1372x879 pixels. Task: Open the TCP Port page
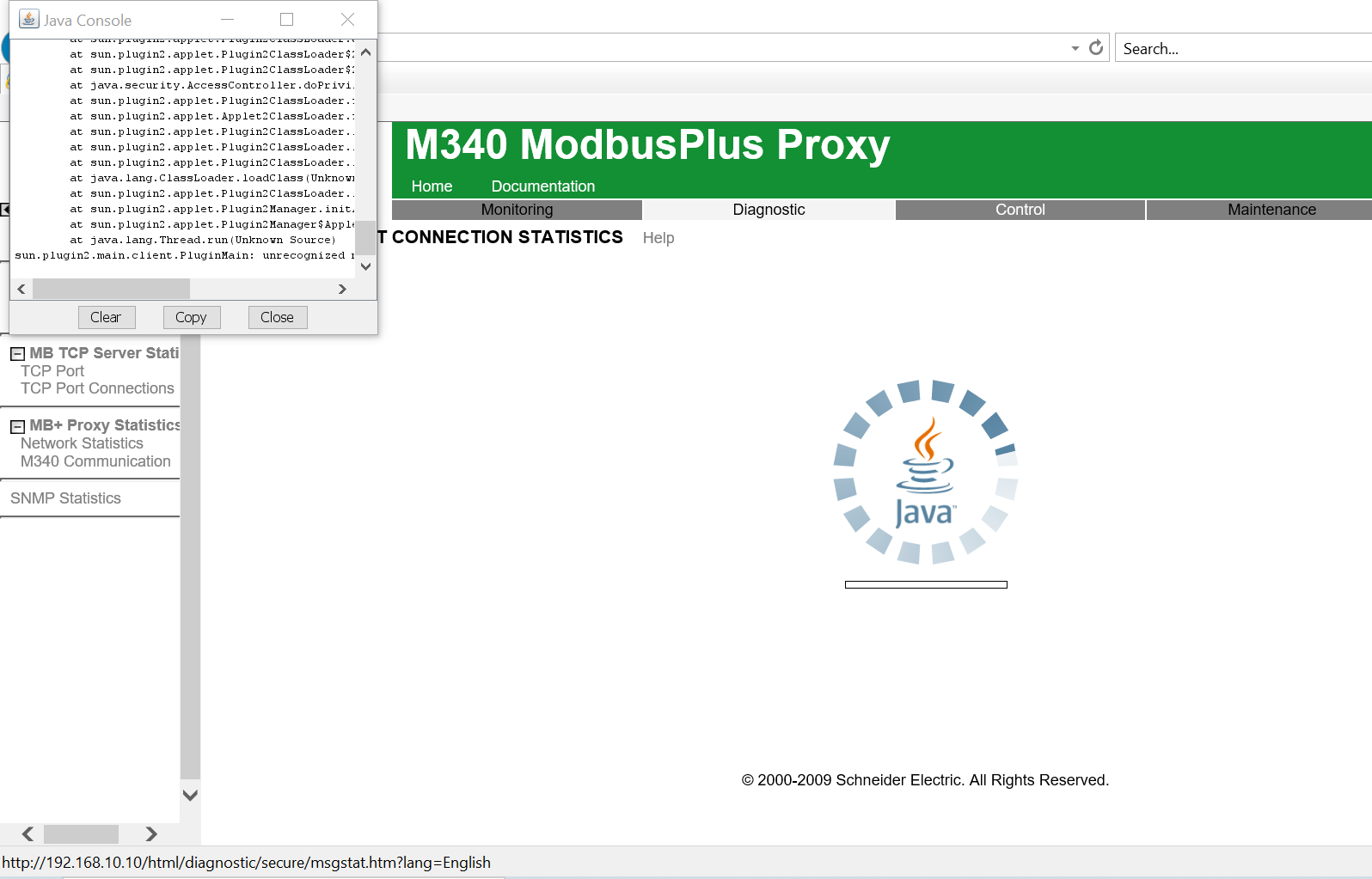(x=52, y=371)
